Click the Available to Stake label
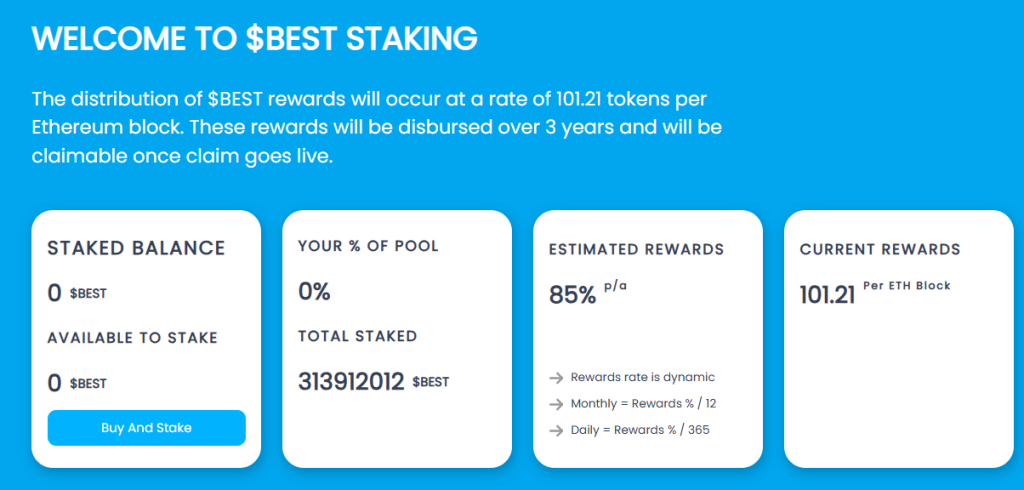Screen dimensions: 1024x490 click(132, 338)
